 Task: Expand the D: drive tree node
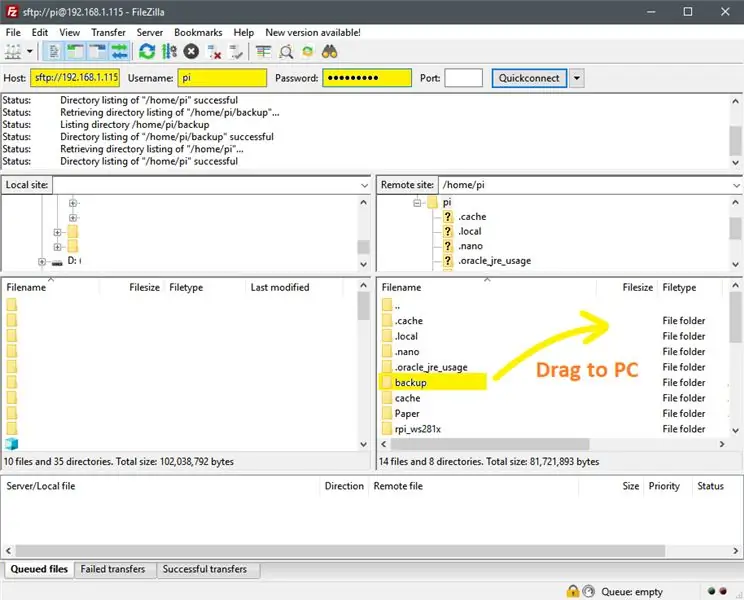[x=42, y=261]
